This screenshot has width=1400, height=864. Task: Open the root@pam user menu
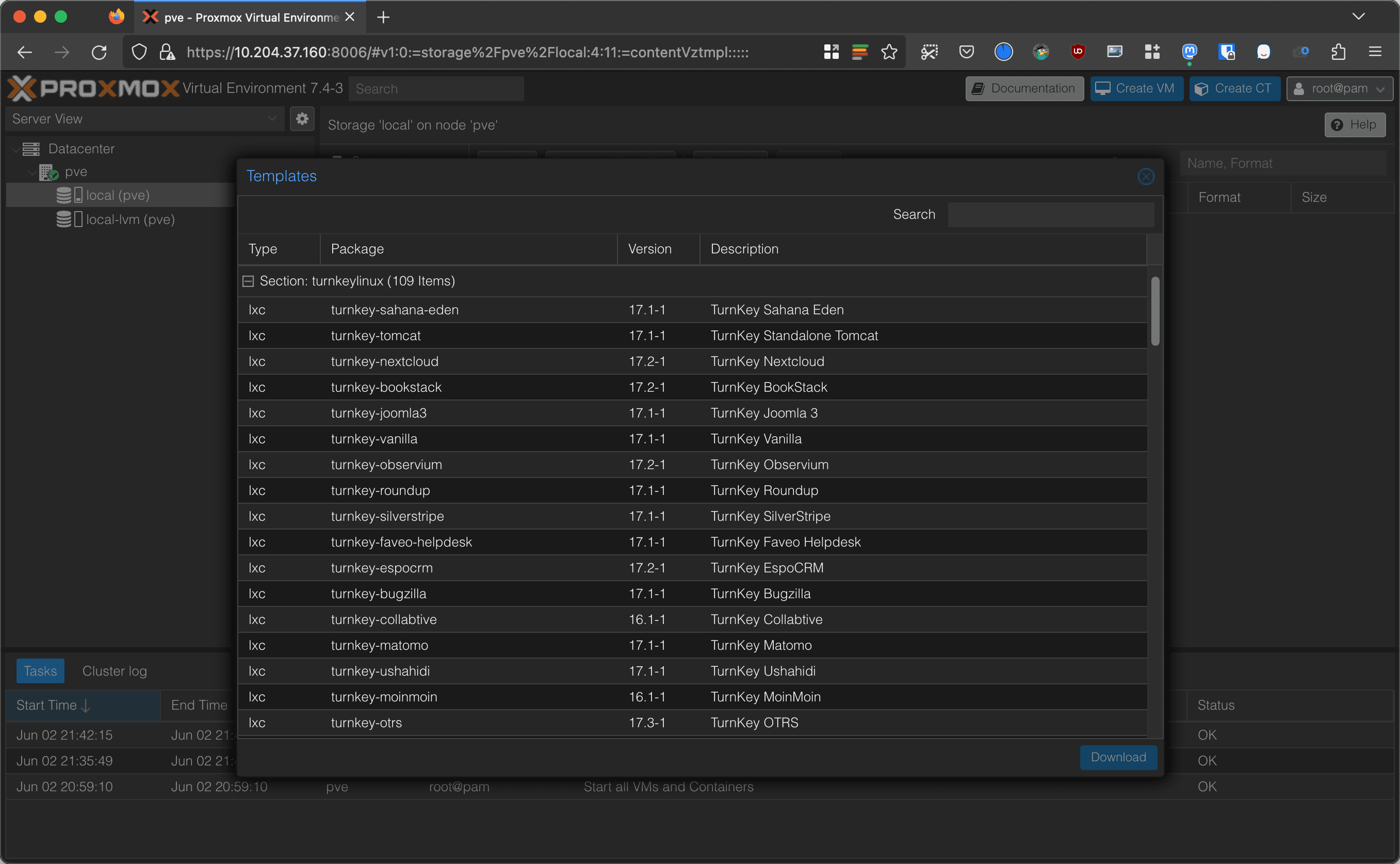[1340, 89]
